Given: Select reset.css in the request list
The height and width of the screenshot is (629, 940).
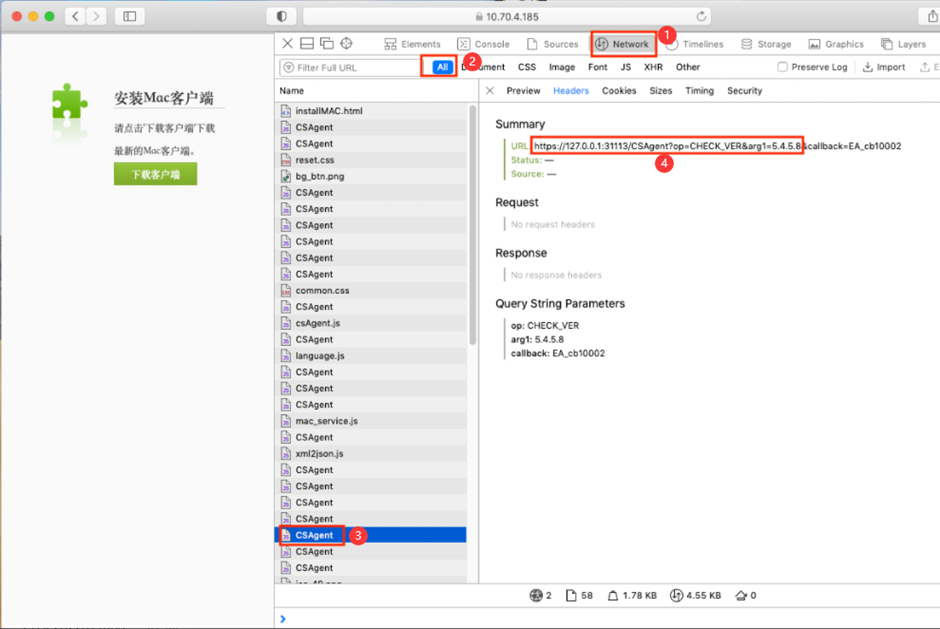Looking at the screenshot, I should [x=370, y=160].
